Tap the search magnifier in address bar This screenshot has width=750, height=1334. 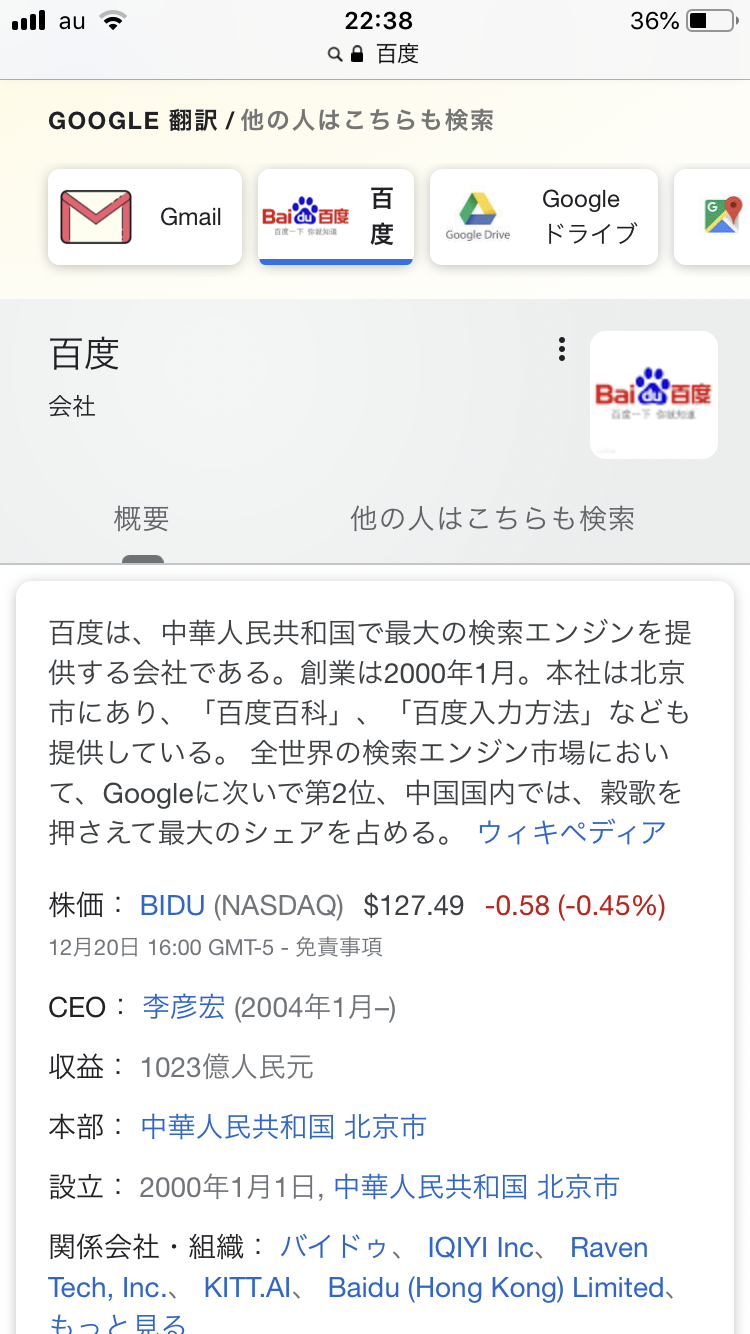pos(336,54)
